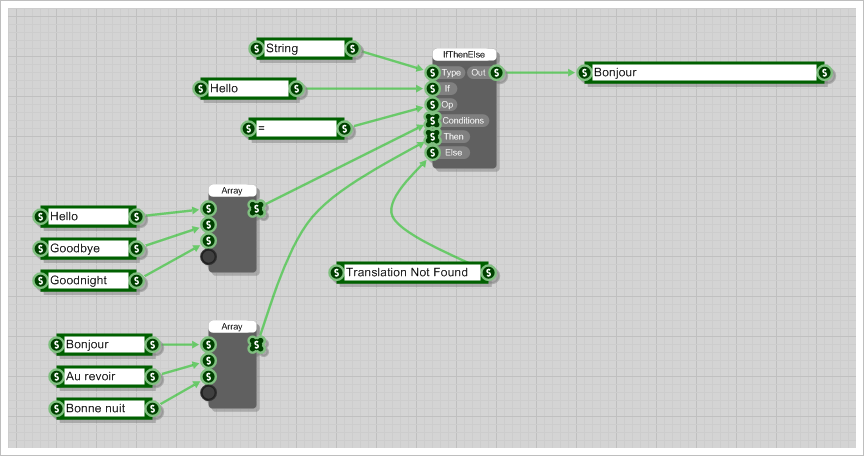Click the Type input port on IfThenElse
Screen dimensions: 864x456
(x=432, y=73)
